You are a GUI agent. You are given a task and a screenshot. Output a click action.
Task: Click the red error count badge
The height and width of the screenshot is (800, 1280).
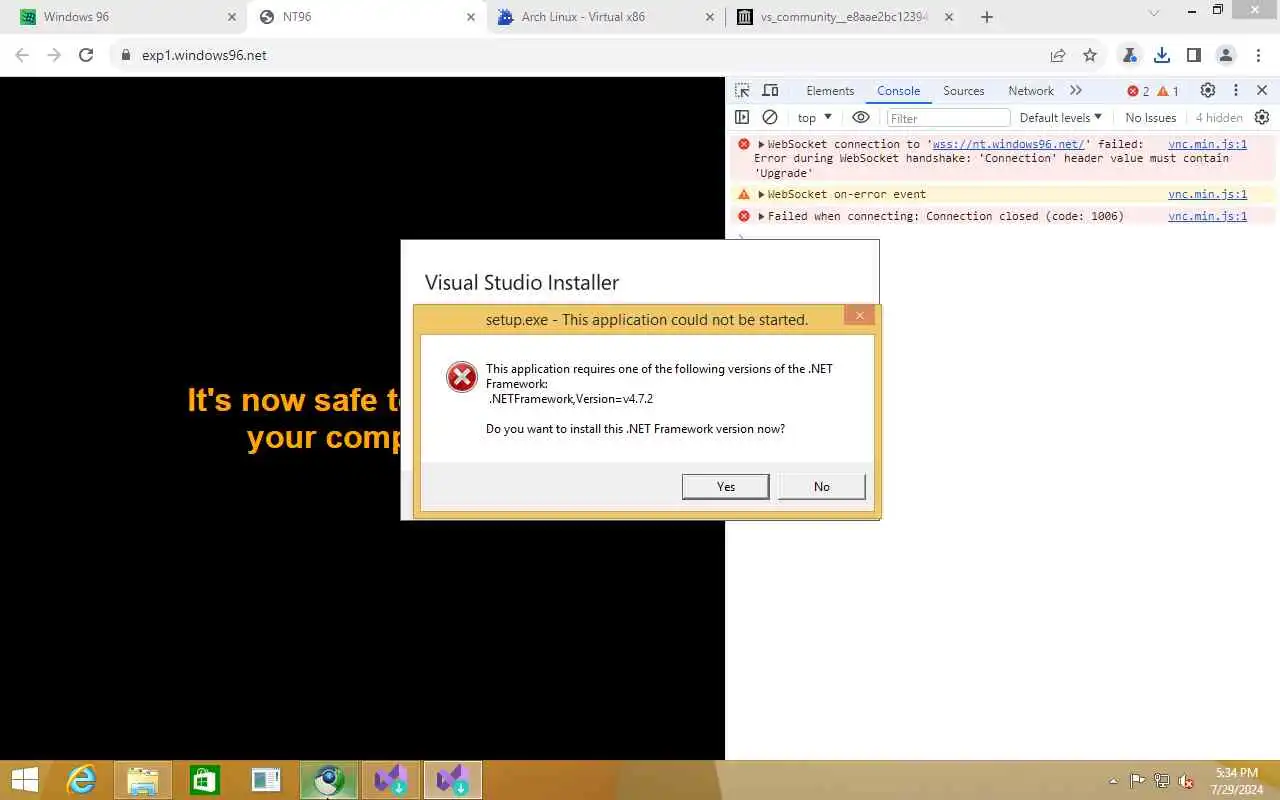1138,91
